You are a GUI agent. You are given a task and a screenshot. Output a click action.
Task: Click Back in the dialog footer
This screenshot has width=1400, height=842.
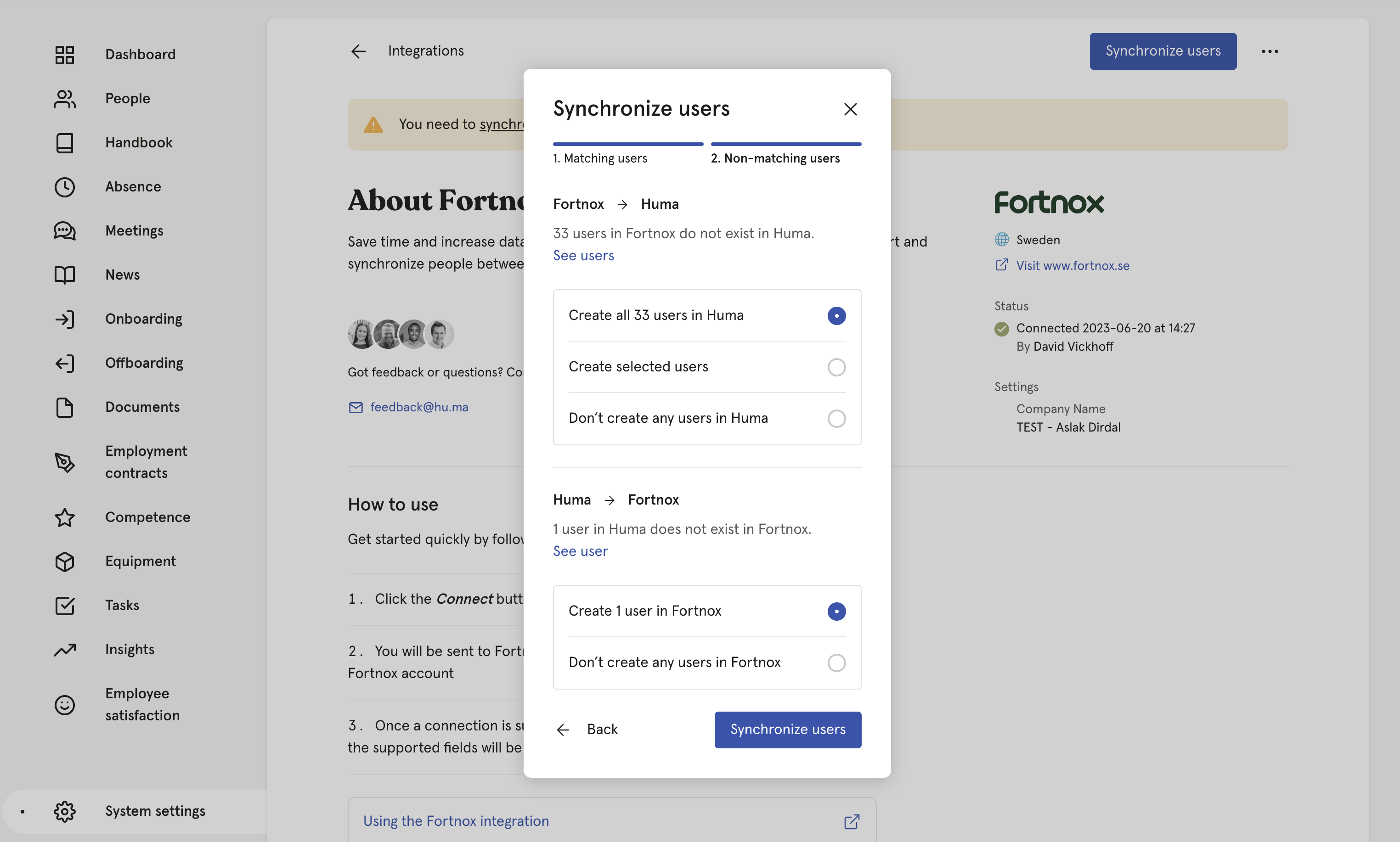[x=587, y=730]
